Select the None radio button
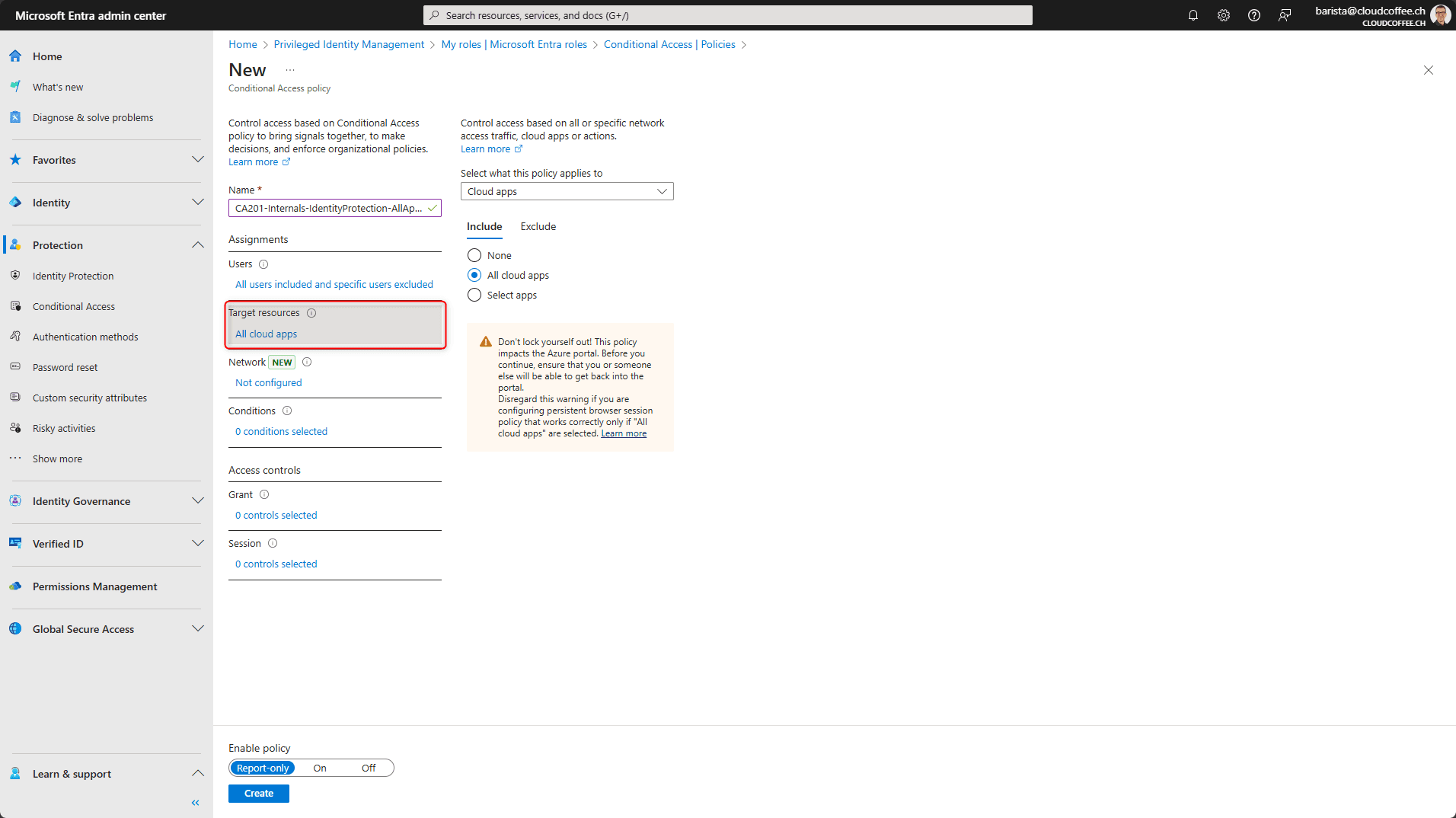This screenshot has width=1456, height=818. click(474, 254)
